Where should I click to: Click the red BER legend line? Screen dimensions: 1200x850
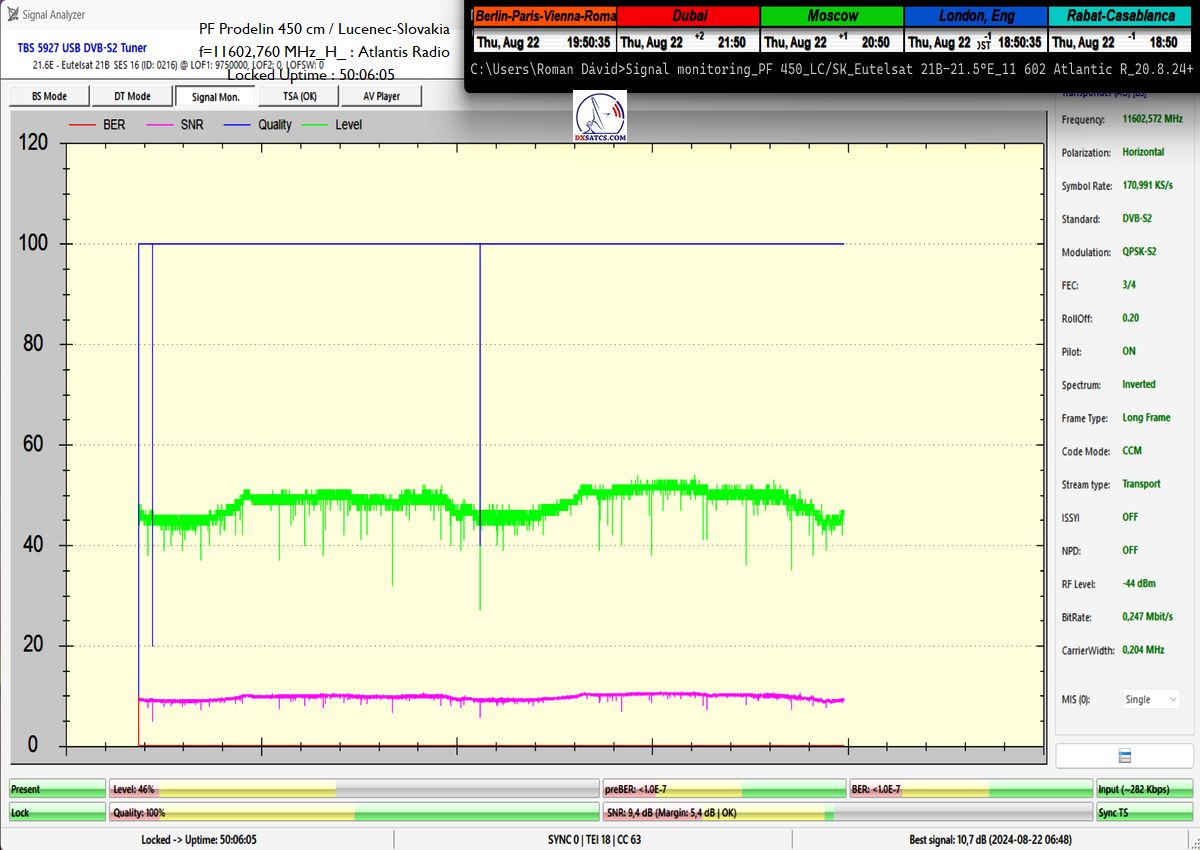tap(83, 125)
